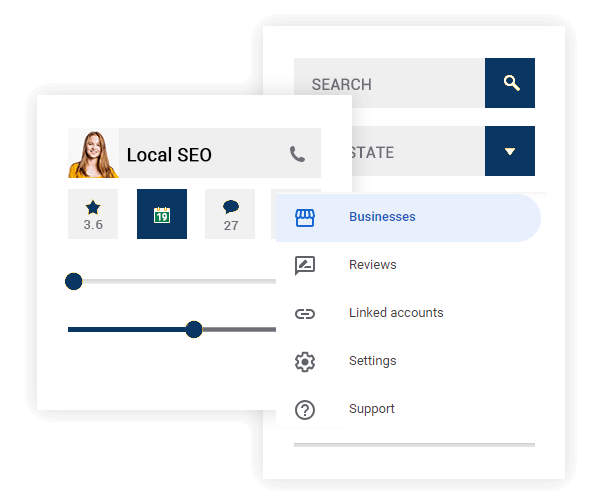
Task: Select the STATE combo box field
Action: (418, 151)
